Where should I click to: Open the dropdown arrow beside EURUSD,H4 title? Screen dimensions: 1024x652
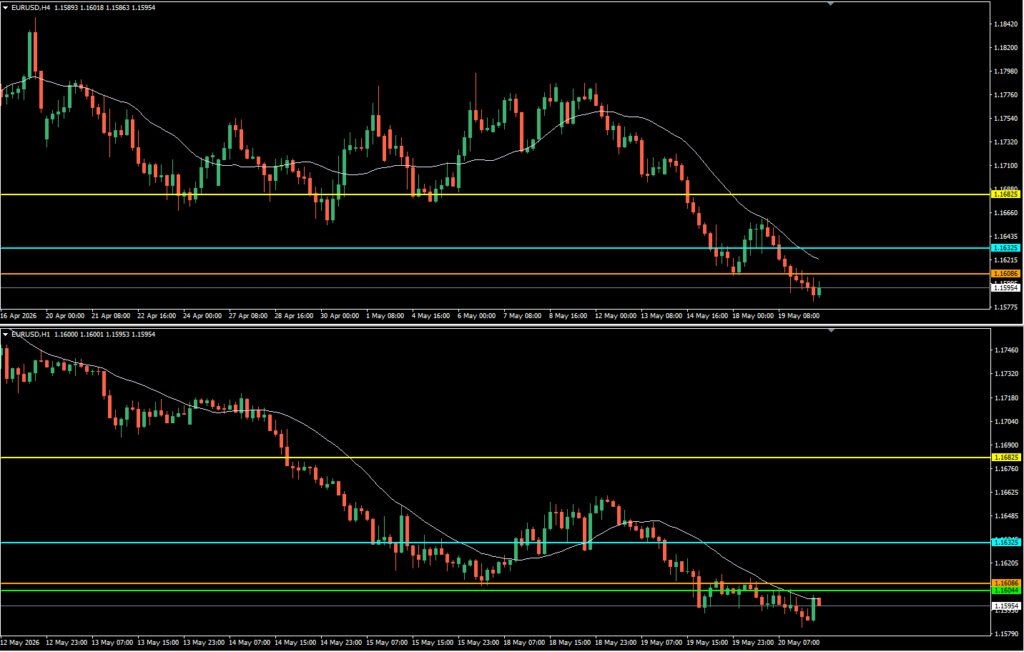pyautogui.click(x=6, y=7)
